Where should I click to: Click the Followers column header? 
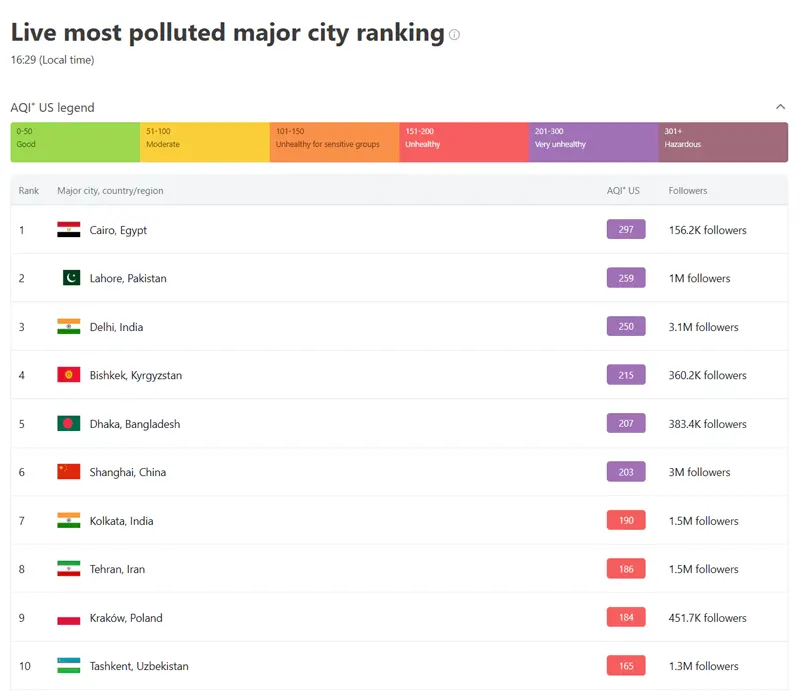point(688,191)
